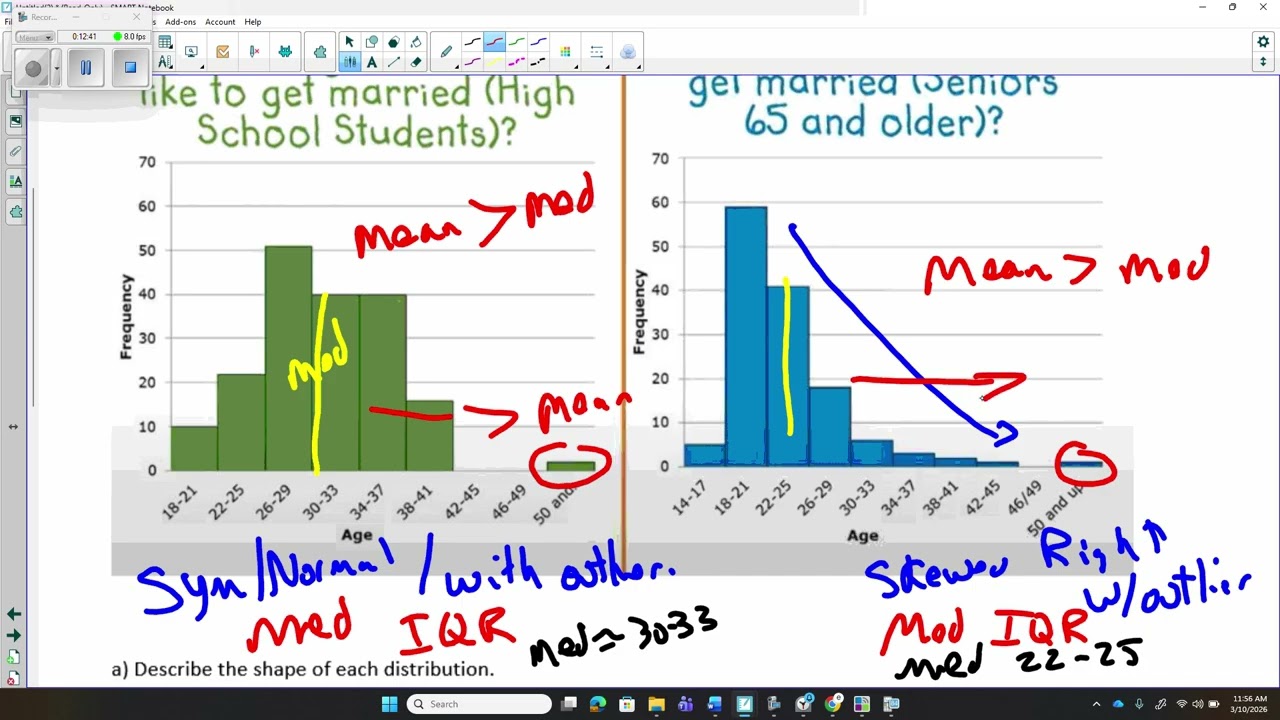Open the monster activity builder icon
The image size is (1280, 720).
pyautogui.click(x=285, y=52)
